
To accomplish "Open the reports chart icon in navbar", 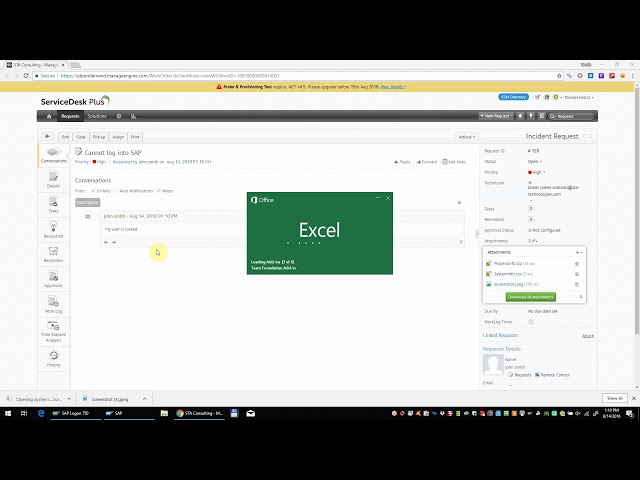I will (133, 116).
